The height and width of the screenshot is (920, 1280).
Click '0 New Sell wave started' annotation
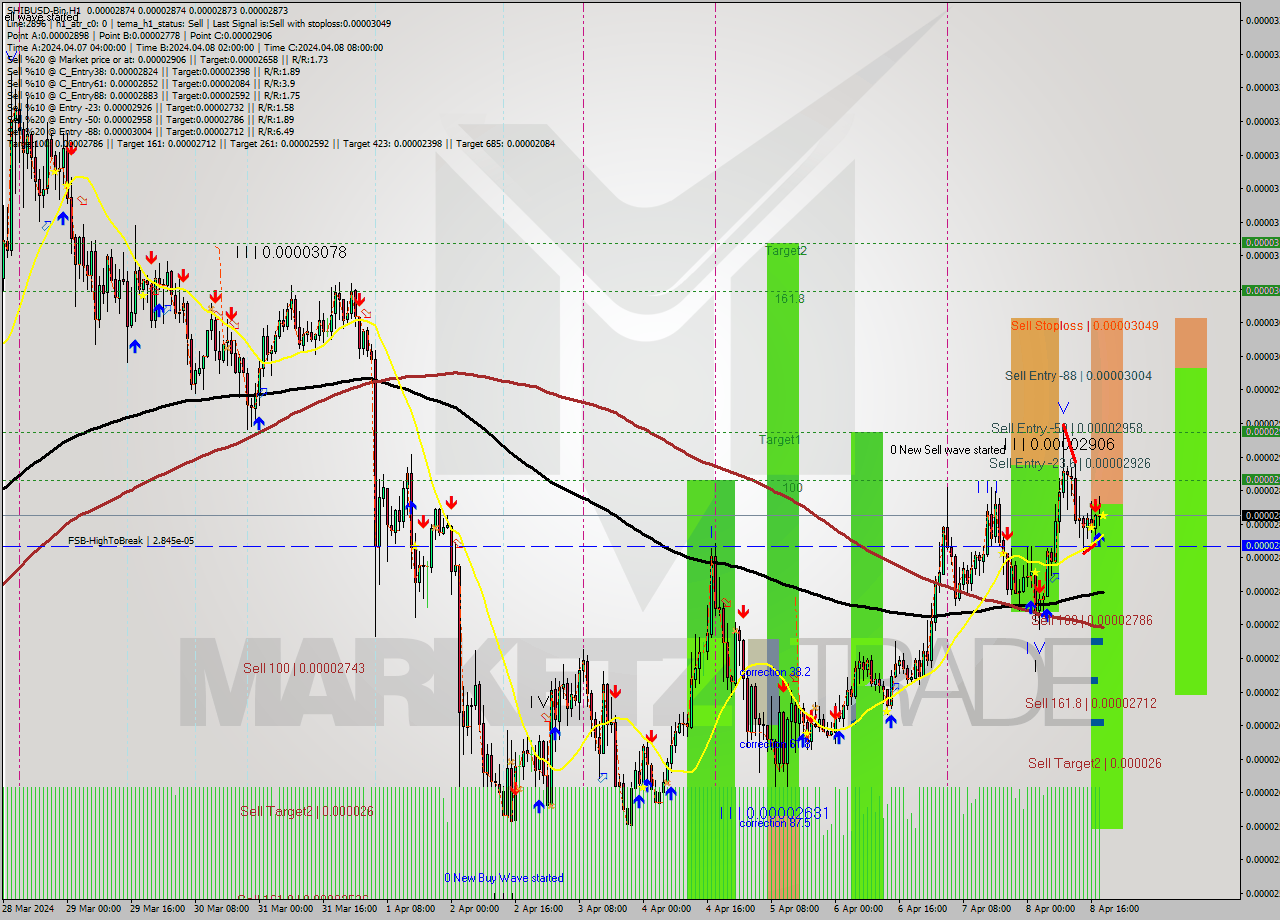[948, 450]
